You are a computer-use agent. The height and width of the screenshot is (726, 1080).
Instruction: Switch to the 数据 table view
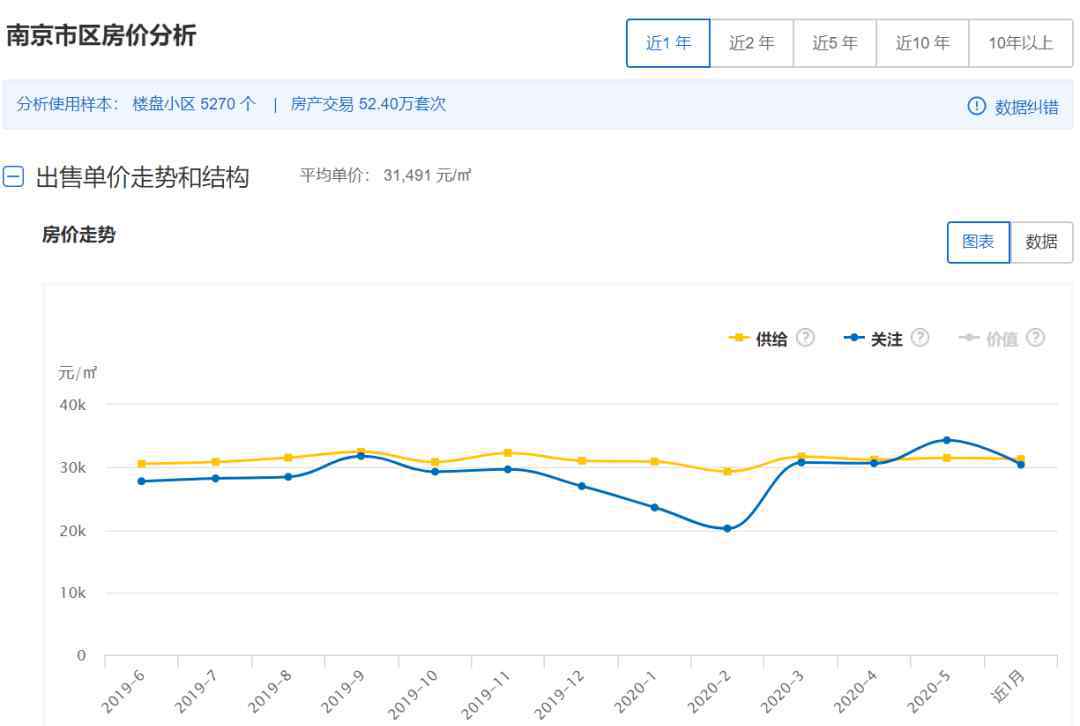(x=1041, y=242)
